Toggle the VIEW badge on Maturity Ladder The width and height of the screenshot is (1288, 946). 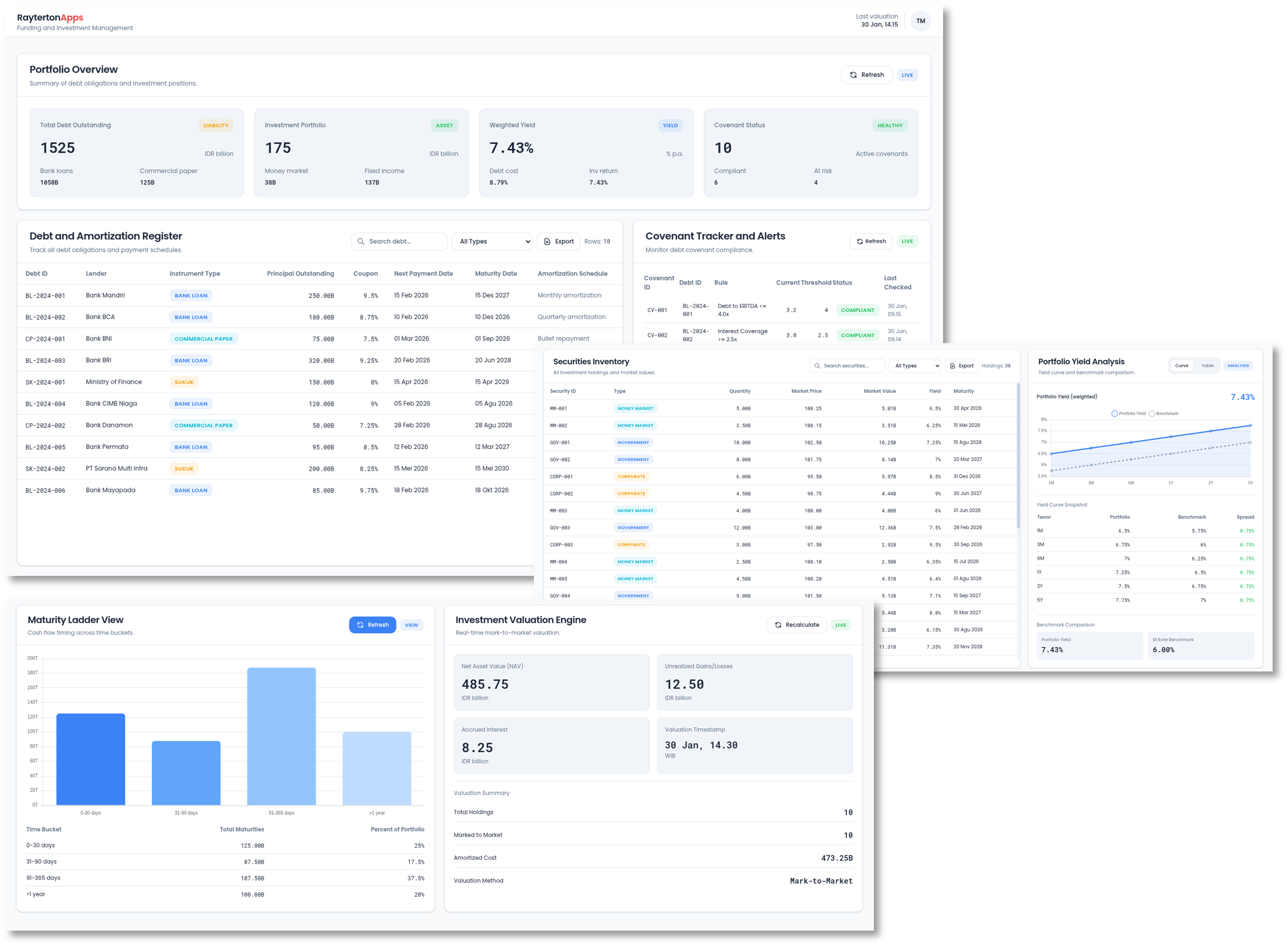tap(411, 625)
